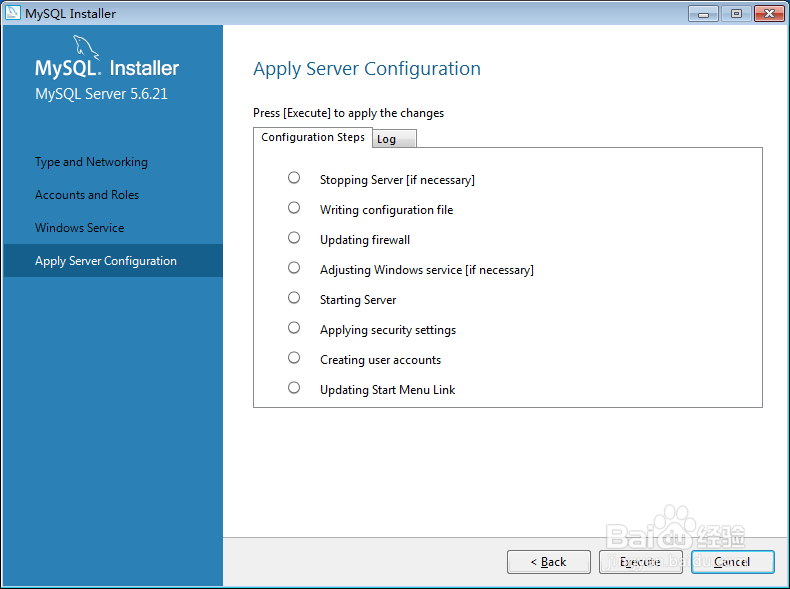Select the Writing configuration file step indicator
The image size is (790, 589).
[294, 208]
